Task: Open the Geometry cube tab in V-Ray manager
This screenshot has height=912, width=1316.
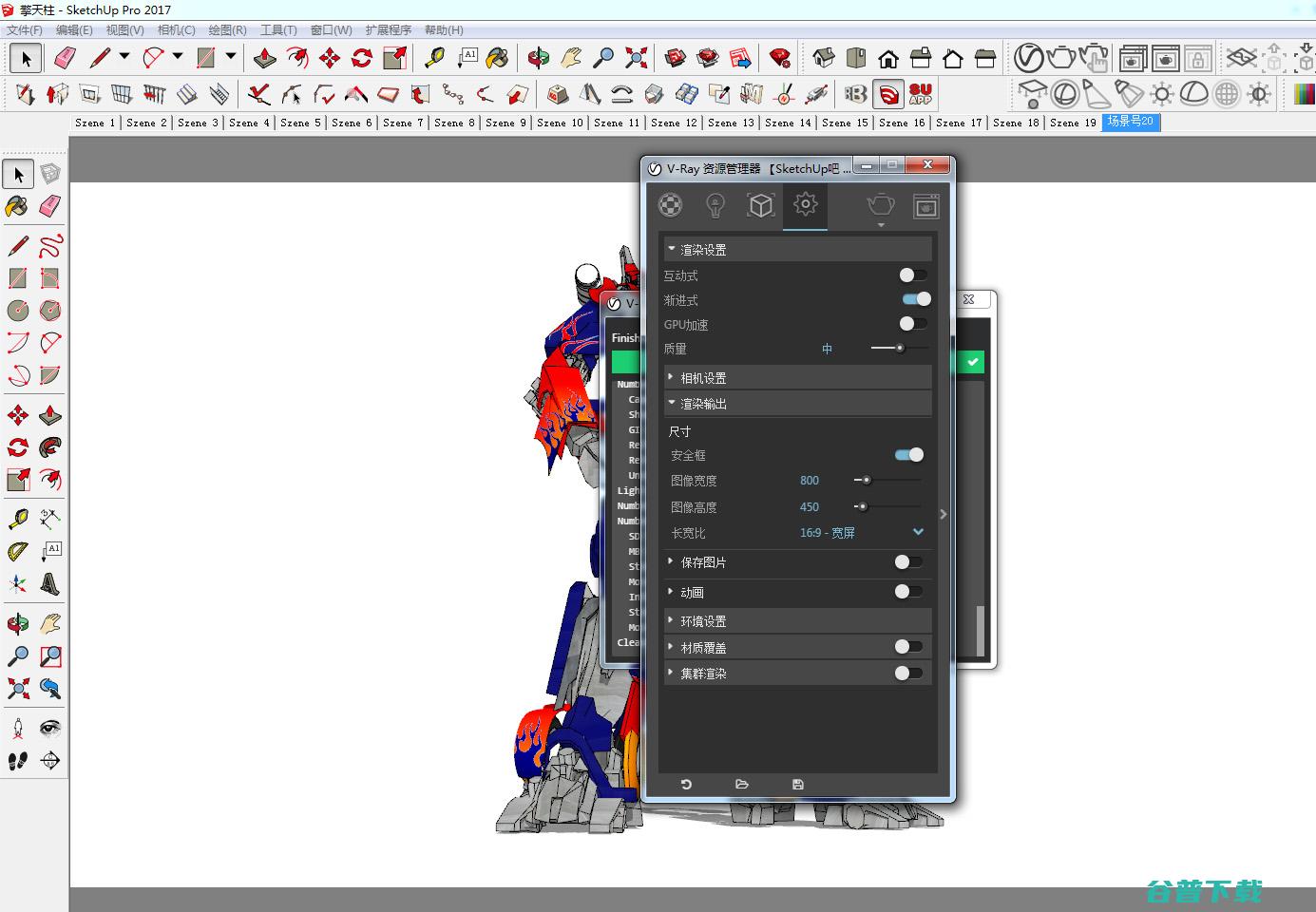Action: click(x=760, y=205)
